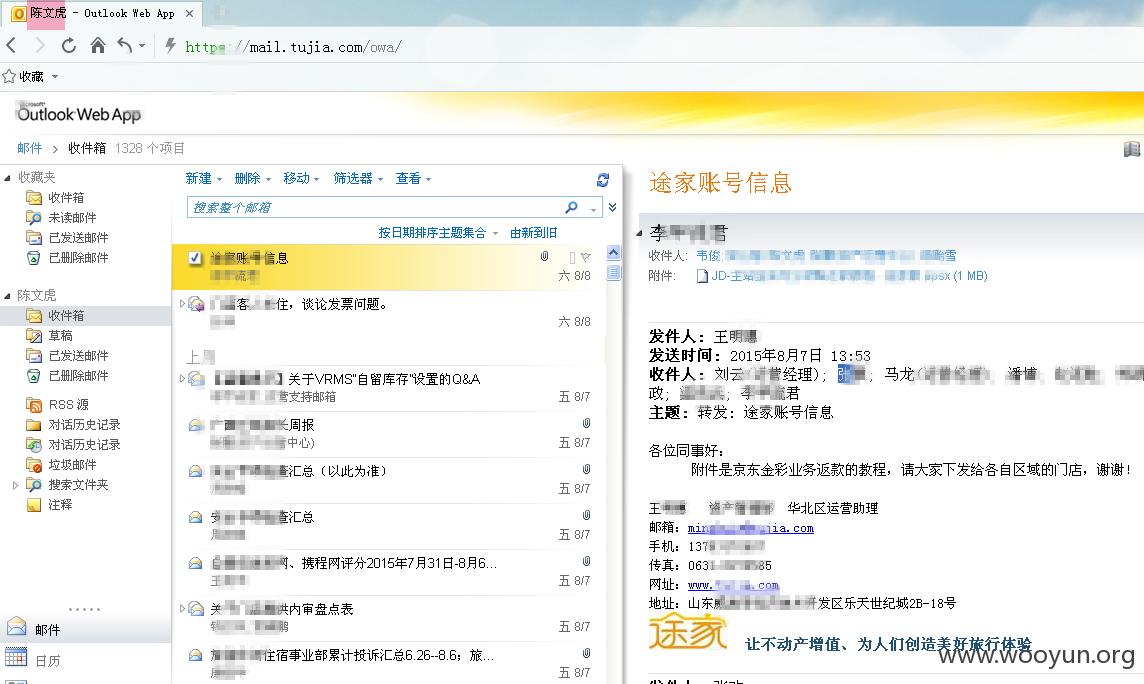Open 收件箱 under 收藏夹

66,198
